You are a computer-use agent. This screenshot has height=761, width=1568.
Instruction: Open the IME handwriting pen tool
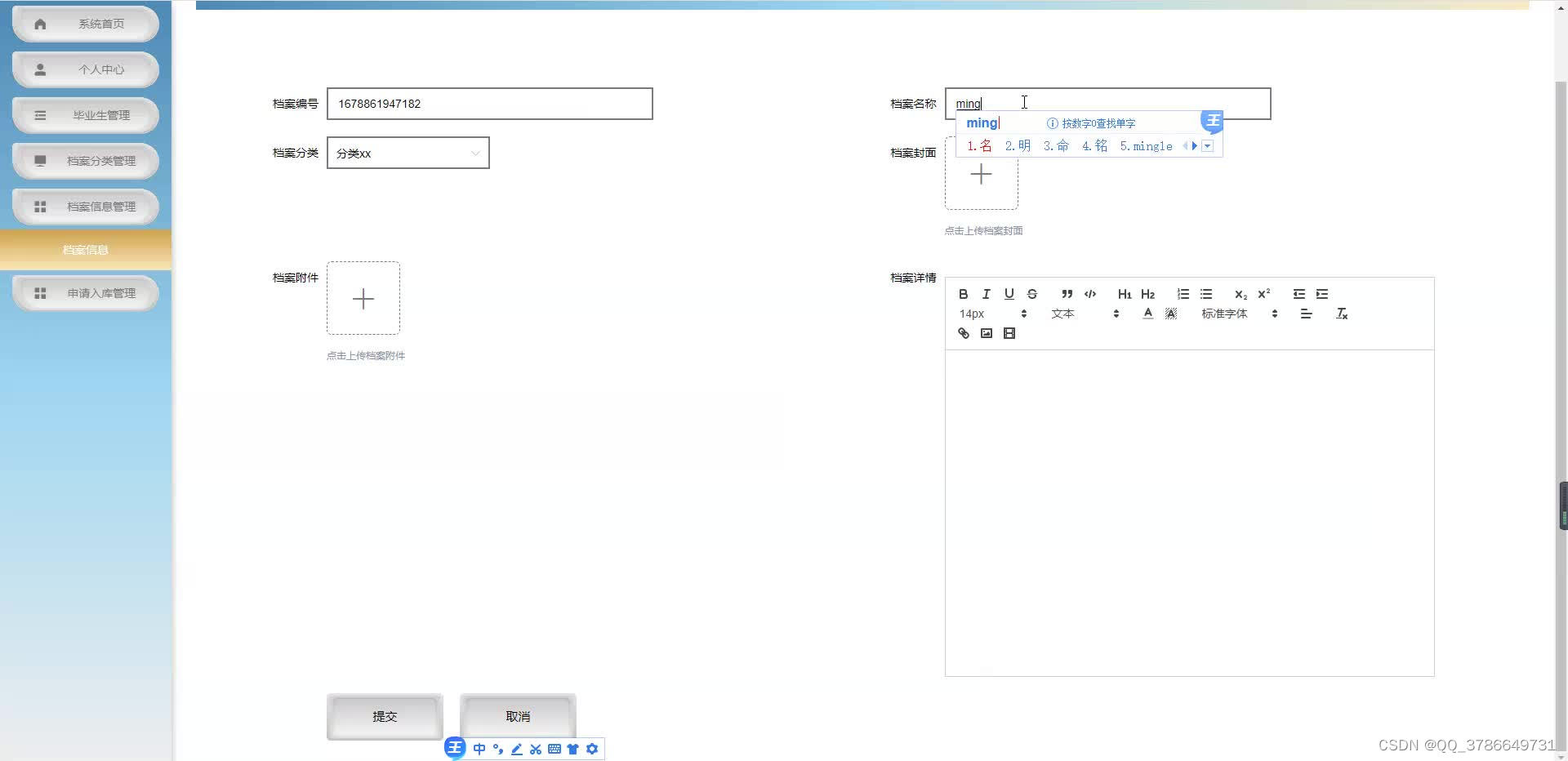(x=517, y=749)
